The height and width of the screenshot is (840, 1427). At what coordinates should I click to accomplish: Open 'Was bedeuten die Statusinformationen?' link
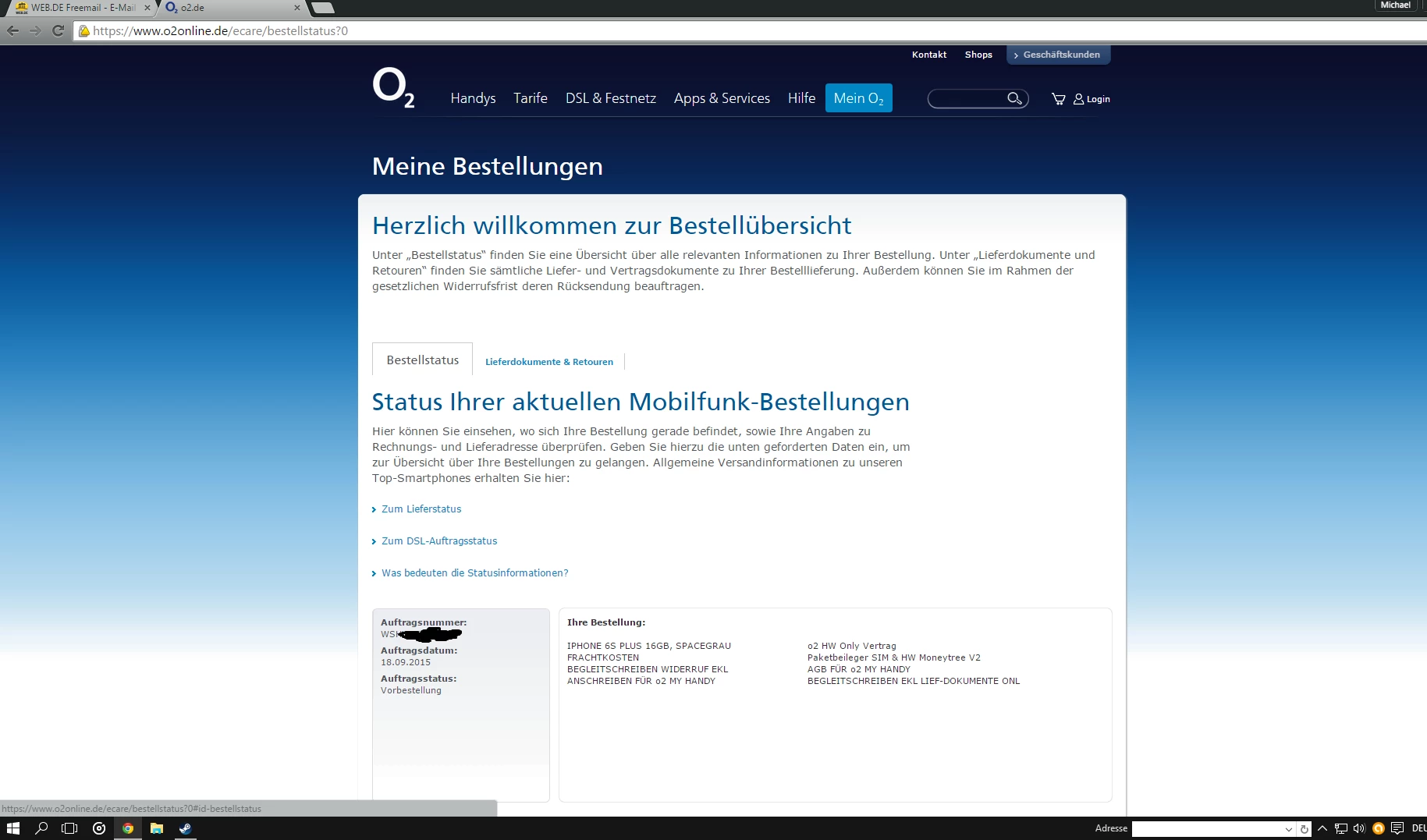coord(474,573)
